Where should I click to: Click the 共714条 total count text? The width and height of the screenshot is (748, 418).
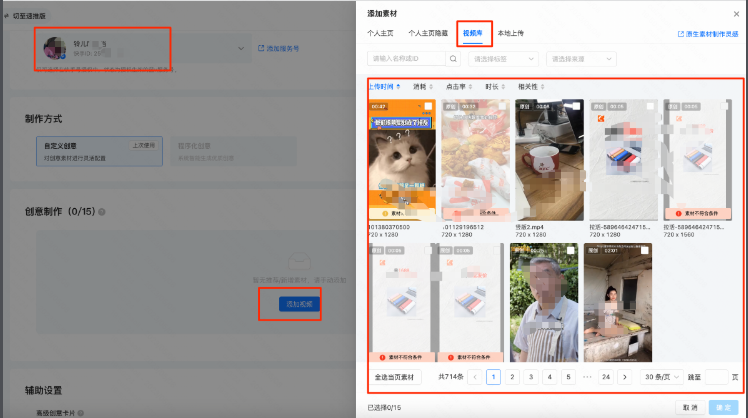[x=451, y=377]
